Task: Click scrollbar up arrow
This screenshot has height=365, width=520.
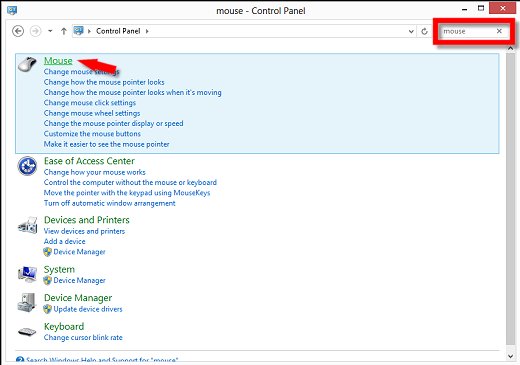Action: pos(510,48)
